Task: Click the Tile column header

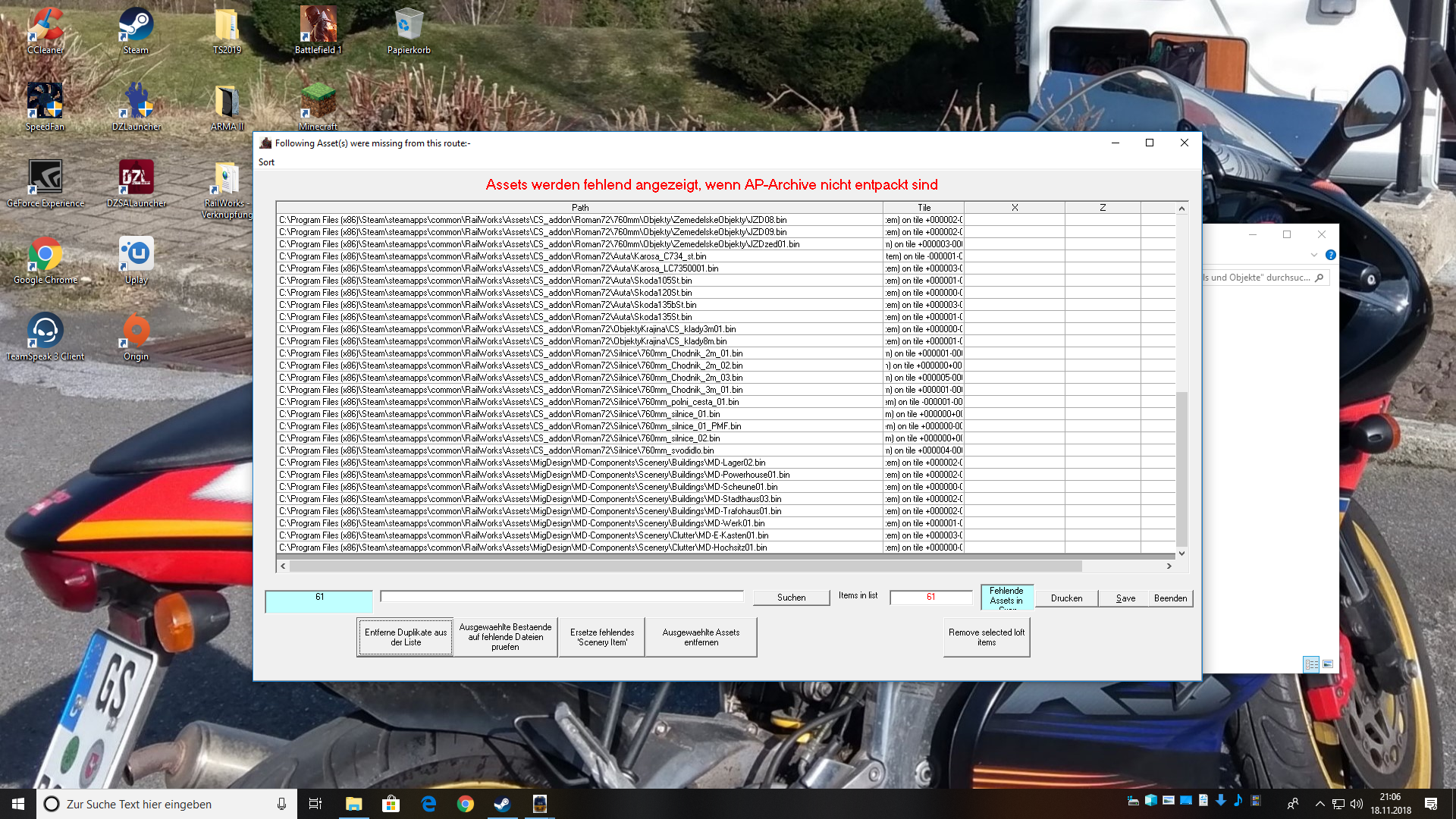Action: tap(923, 208)
